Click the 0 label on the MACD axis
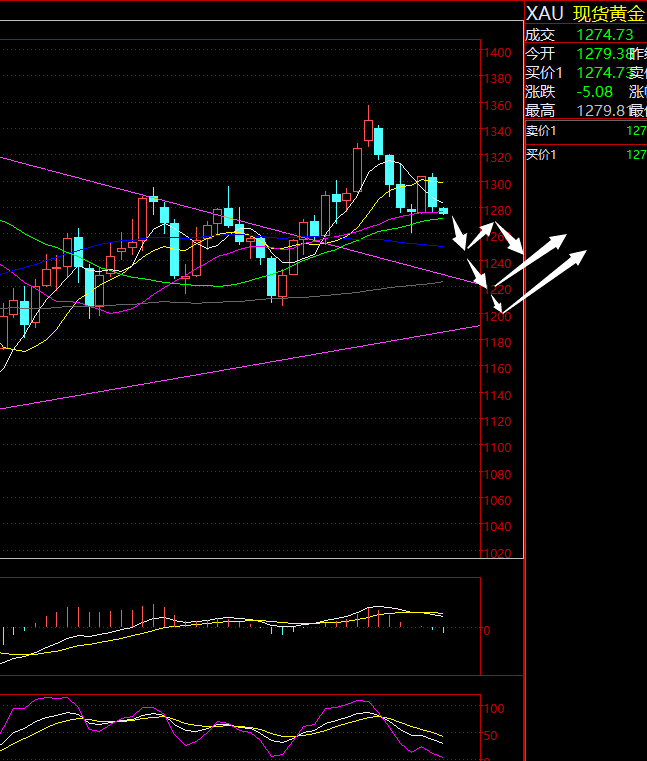Viewport: 647px width, 761px height. (x=487, y=630)
